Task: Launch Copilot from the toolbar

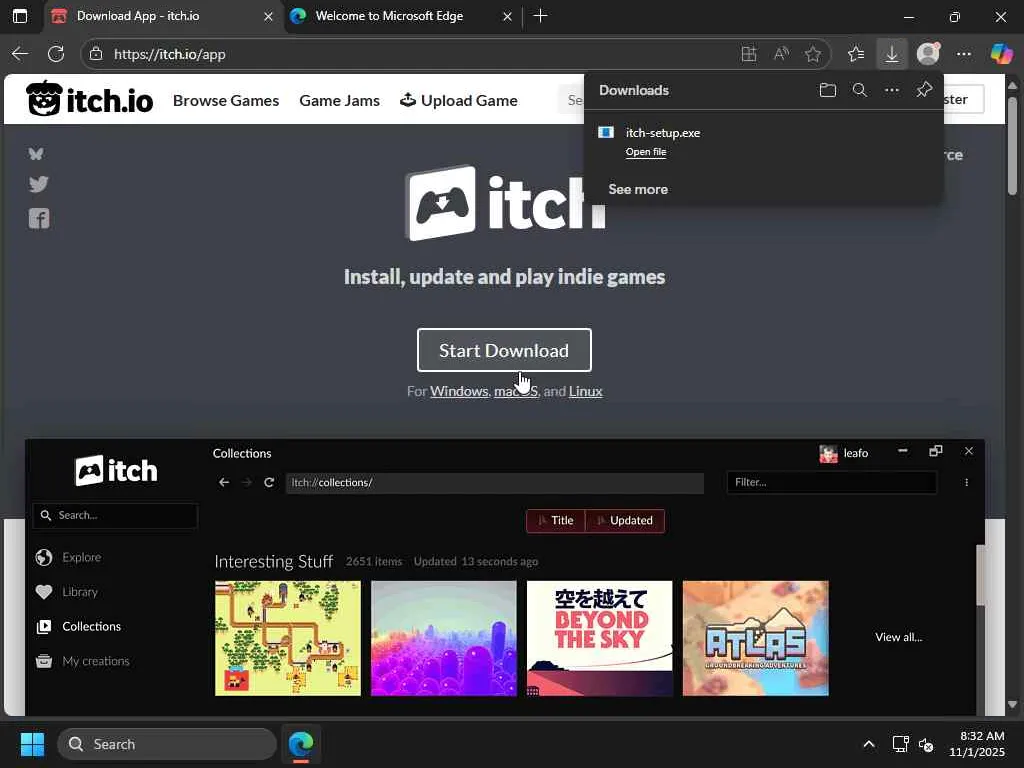Action: coord(1000,54)
